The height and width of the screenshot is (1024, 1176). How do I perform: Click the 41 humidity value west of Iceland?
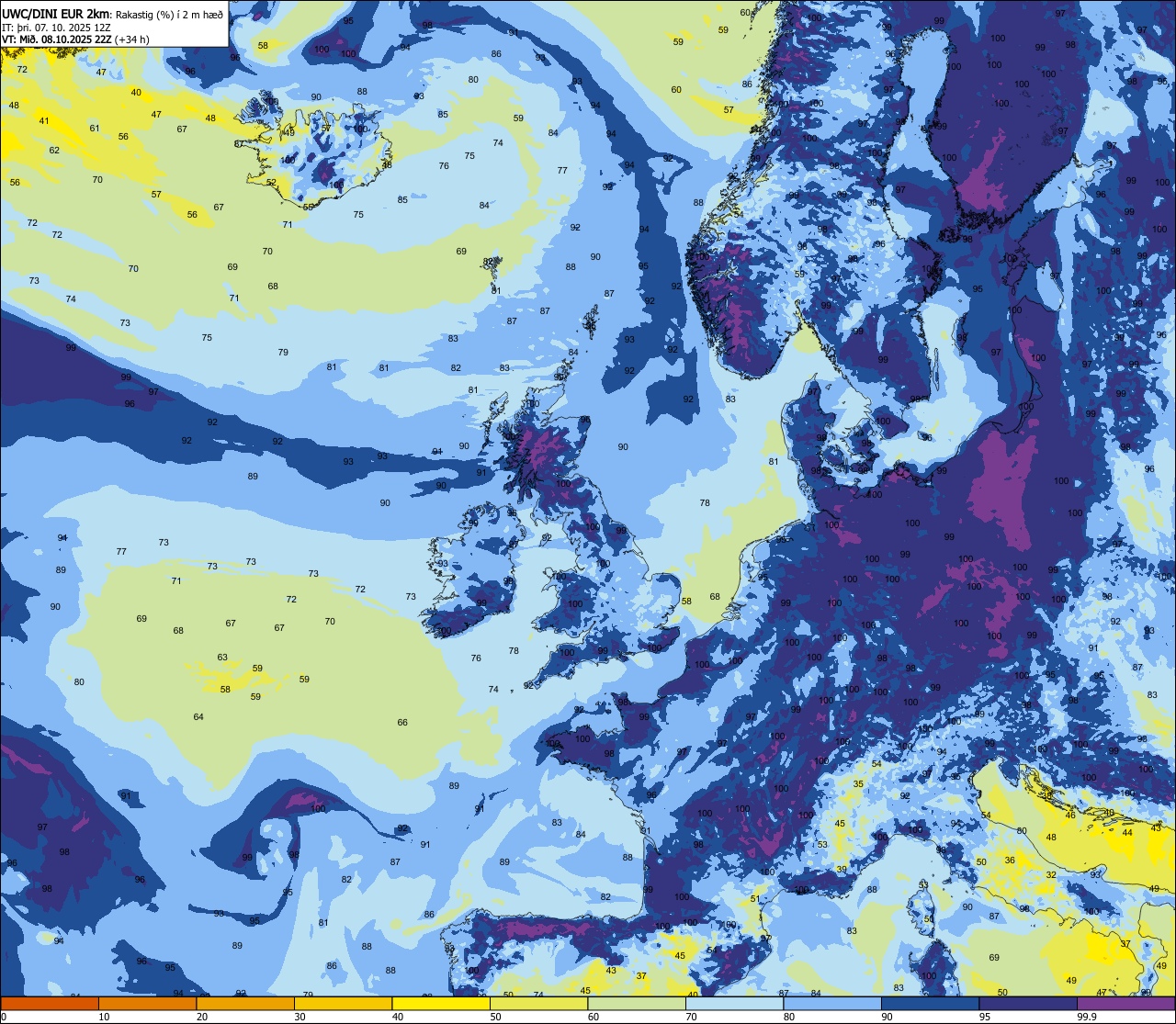(43, 121)
